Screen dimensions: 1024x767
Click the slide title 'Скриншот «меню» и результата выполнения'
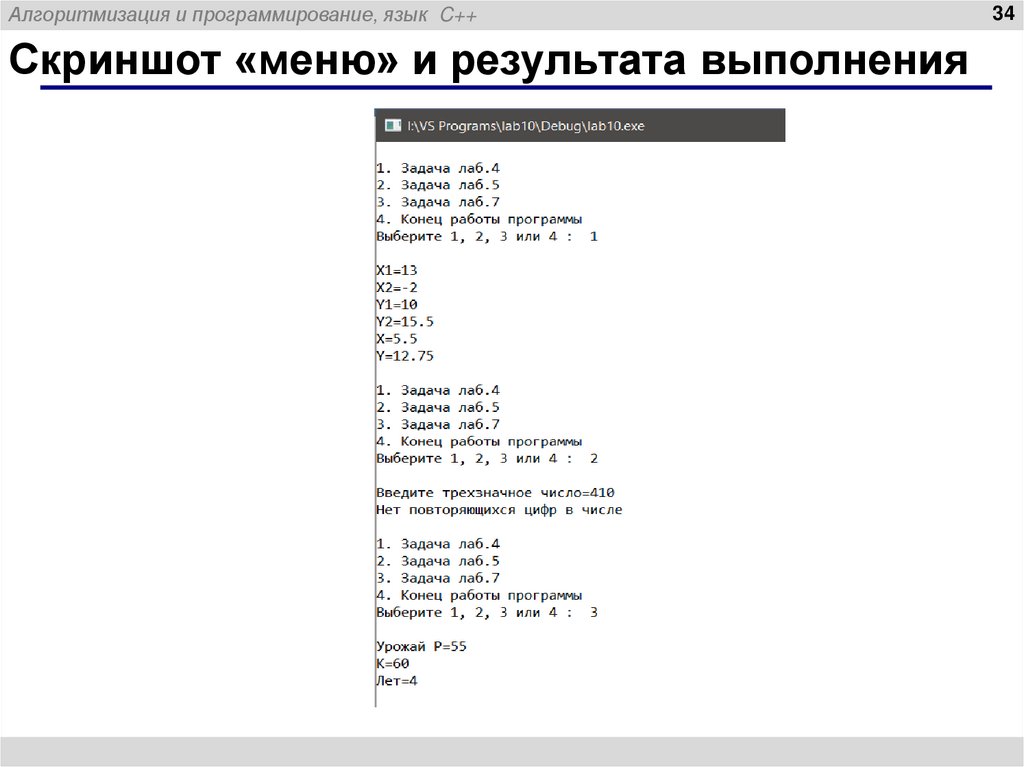pos(488,60)
